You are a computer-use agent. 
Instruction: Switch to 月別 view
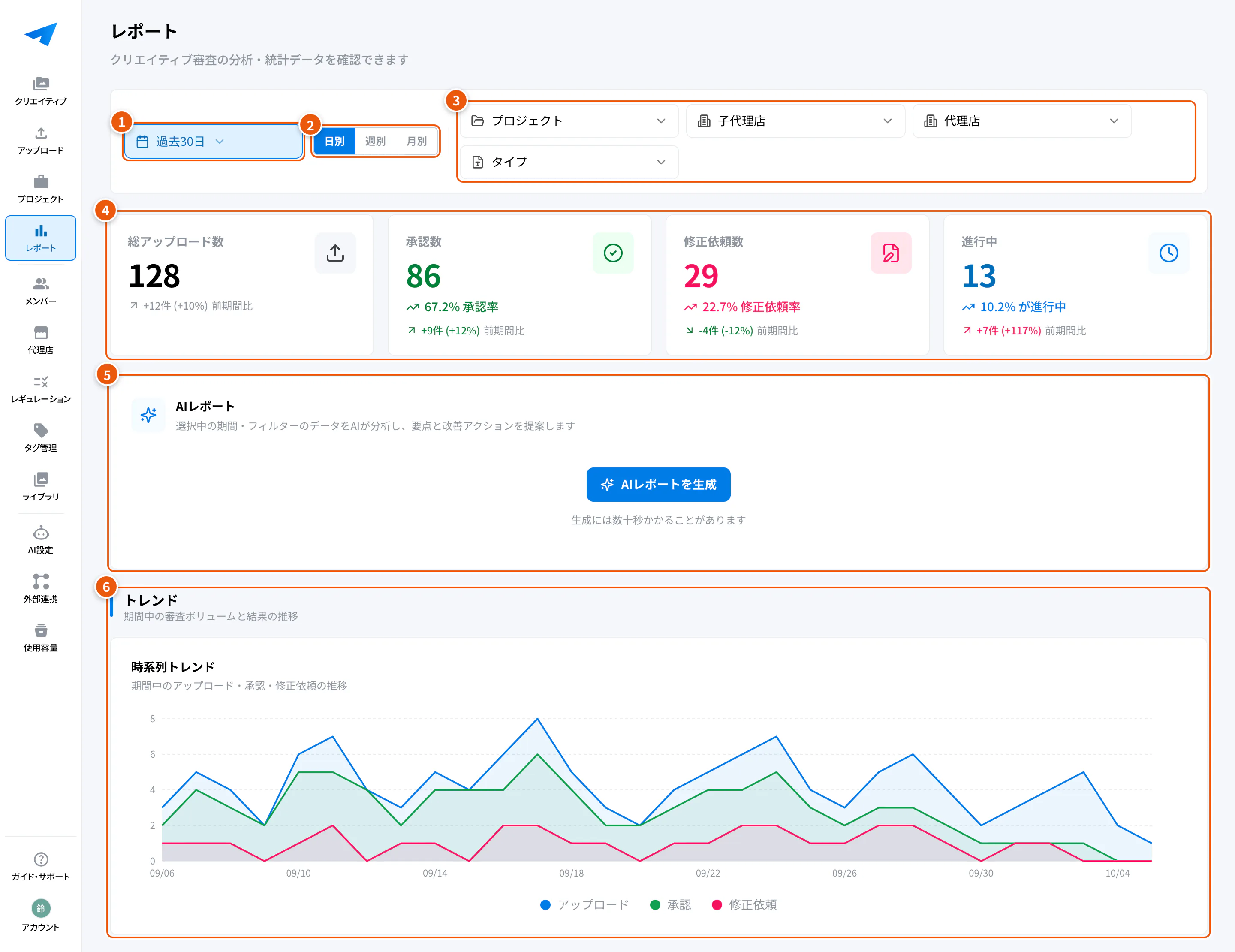tap(416, 141)
